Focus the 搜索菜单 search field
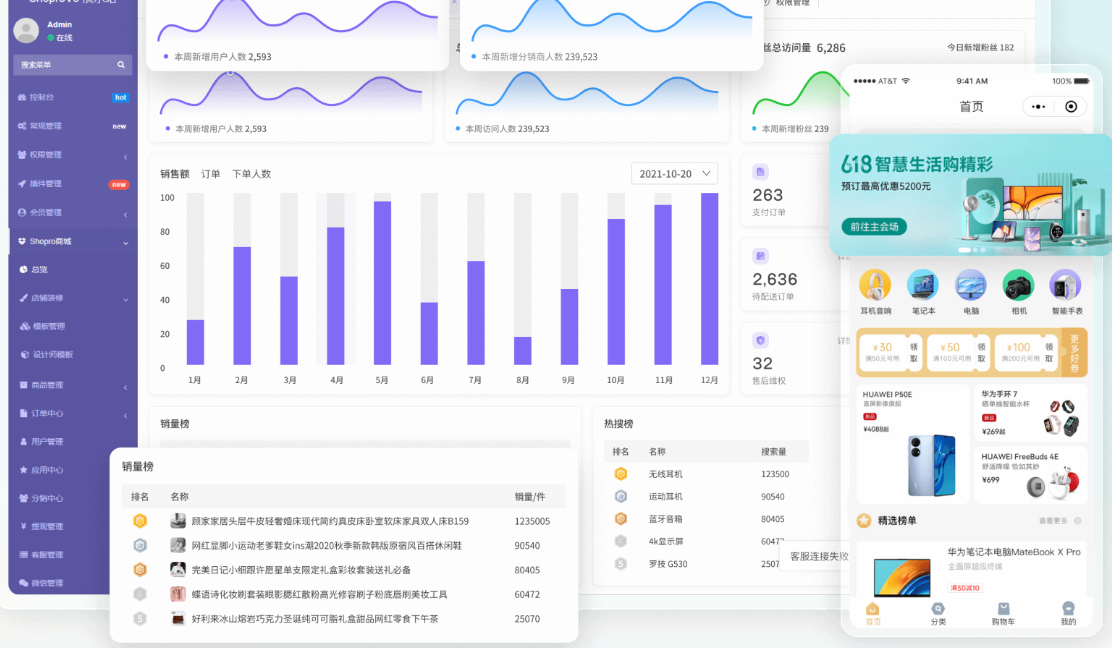 pos(62,65)
